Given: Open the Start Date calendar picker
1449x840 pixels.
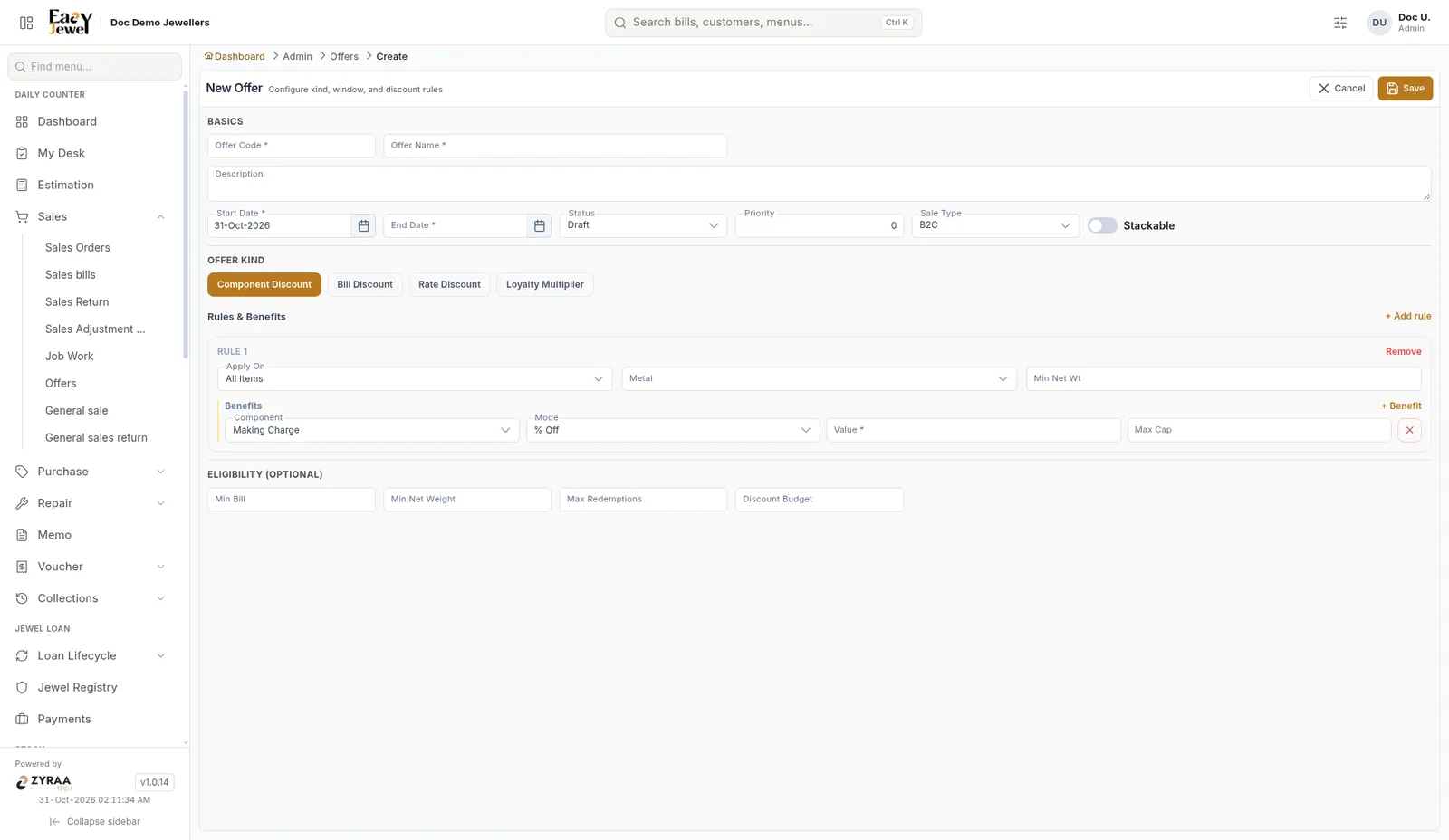Looking at the screenshot, I should point(363,226).
